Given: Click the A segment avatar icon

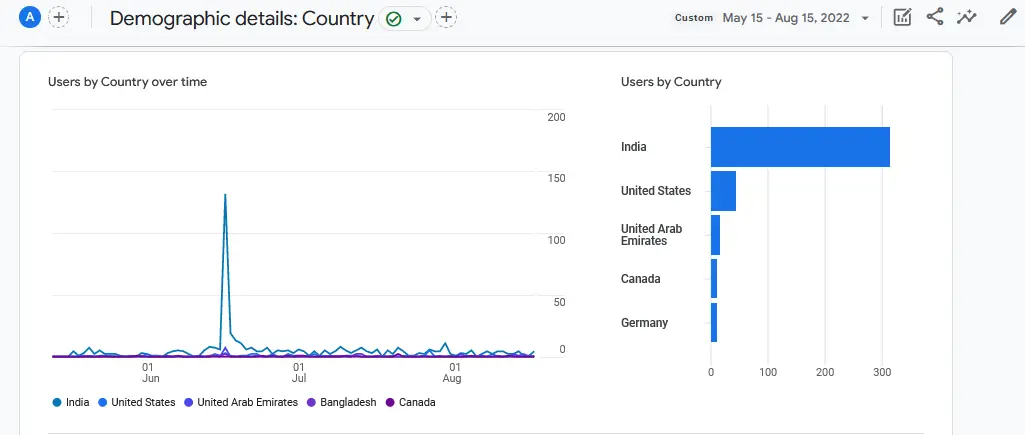Looking at the screenshot, I should click(30, 18).
